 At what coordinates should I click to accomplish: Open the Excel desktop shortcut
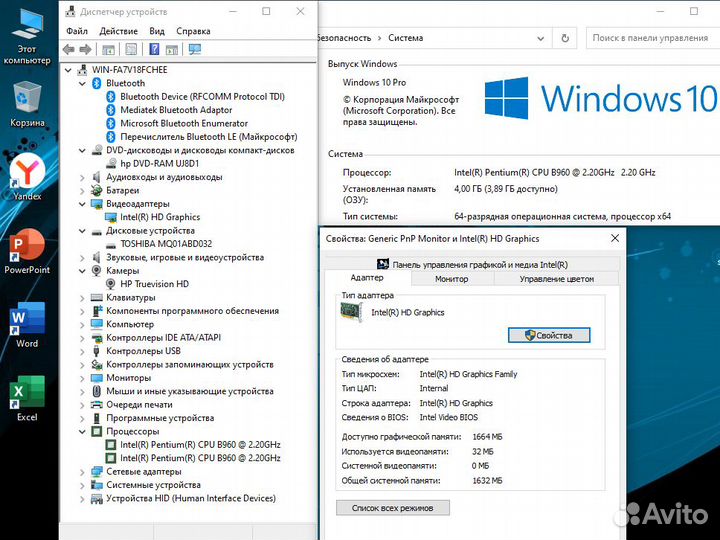[x=27, y=399]
